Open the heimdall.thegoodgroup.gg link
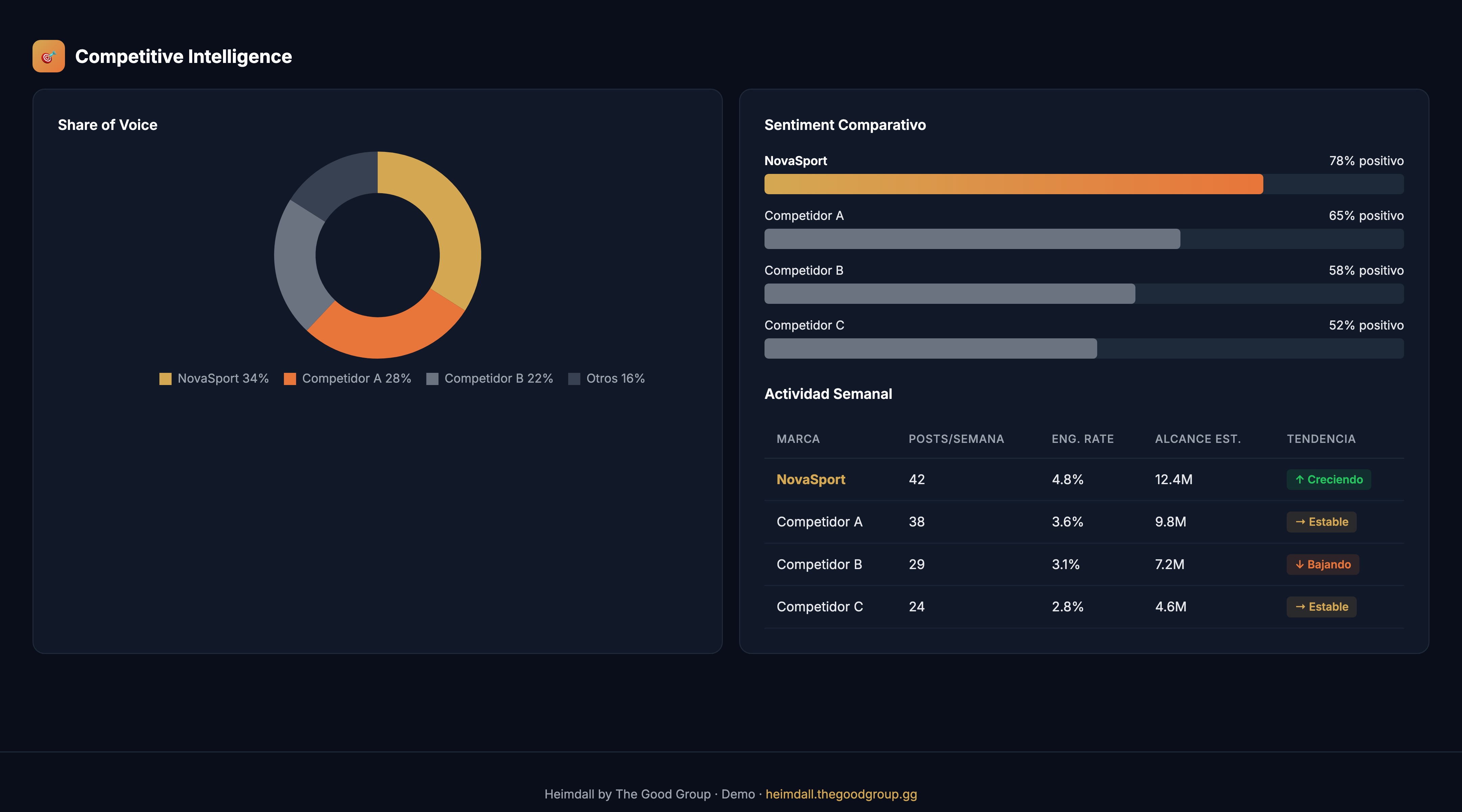This screenshot has width=1462, height=812. pos(841,794)
